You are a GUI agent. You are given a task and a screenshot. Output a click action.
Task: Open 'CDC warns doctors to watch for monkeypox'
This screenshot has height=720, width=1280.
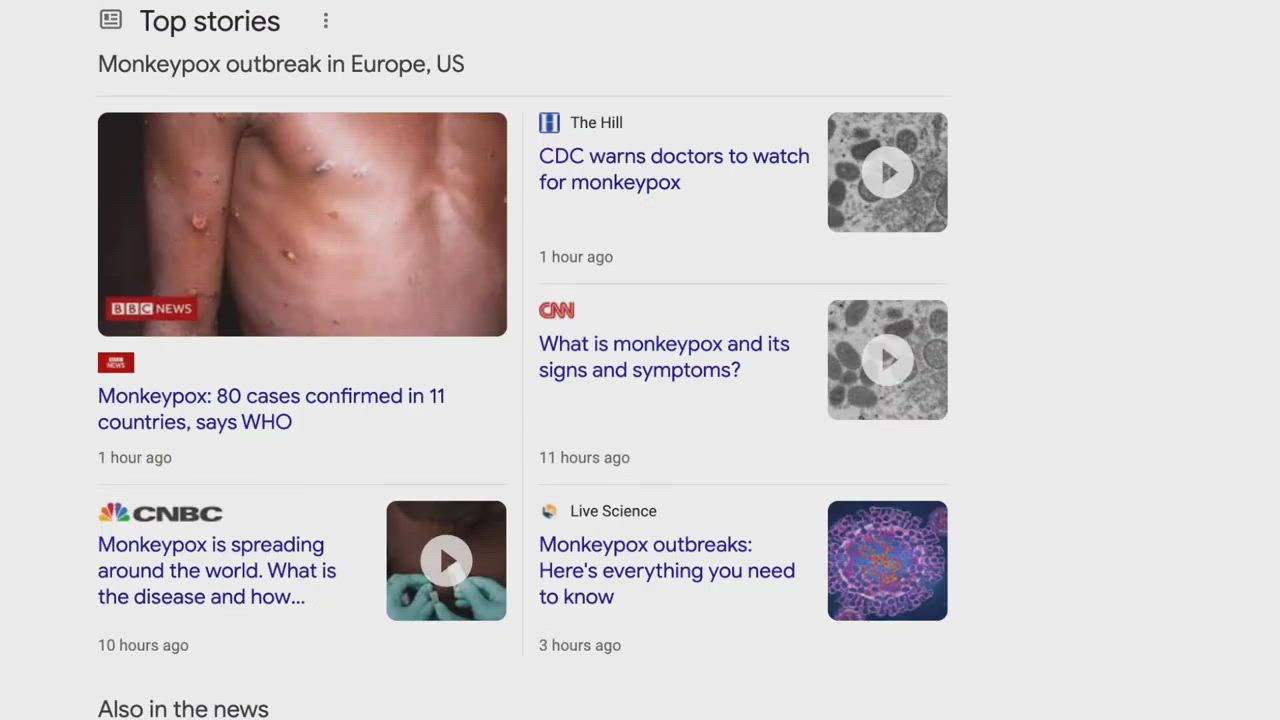[674, 169]
